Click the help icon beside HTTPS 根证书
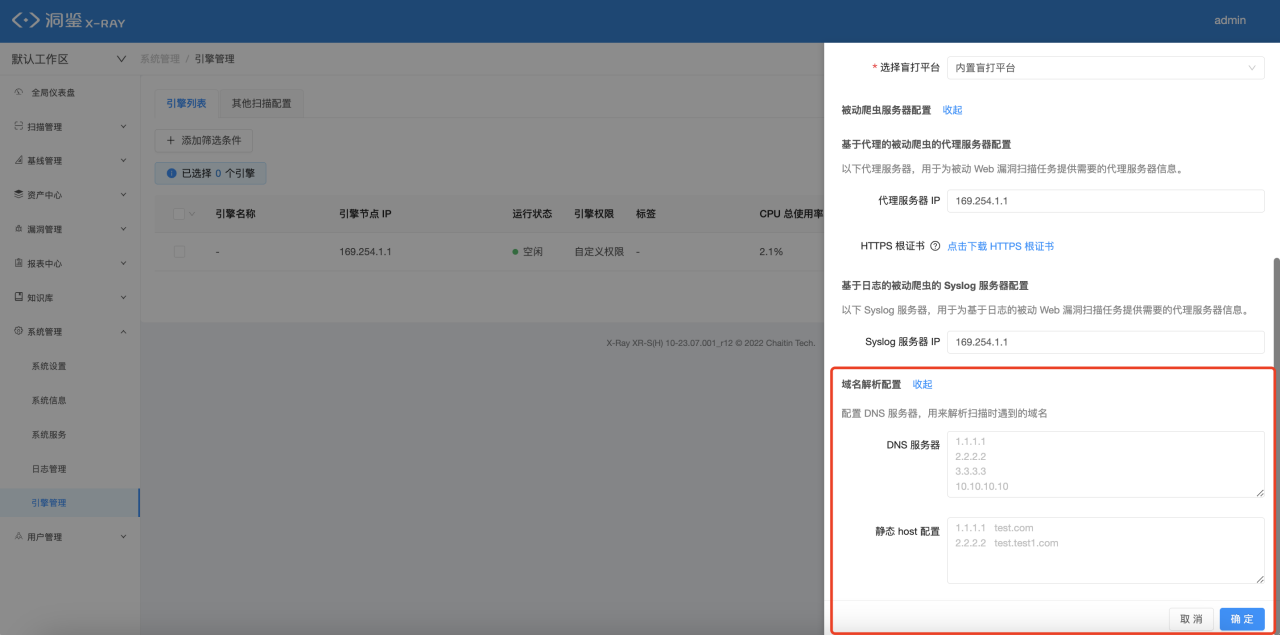 click(x=935, y=246)
